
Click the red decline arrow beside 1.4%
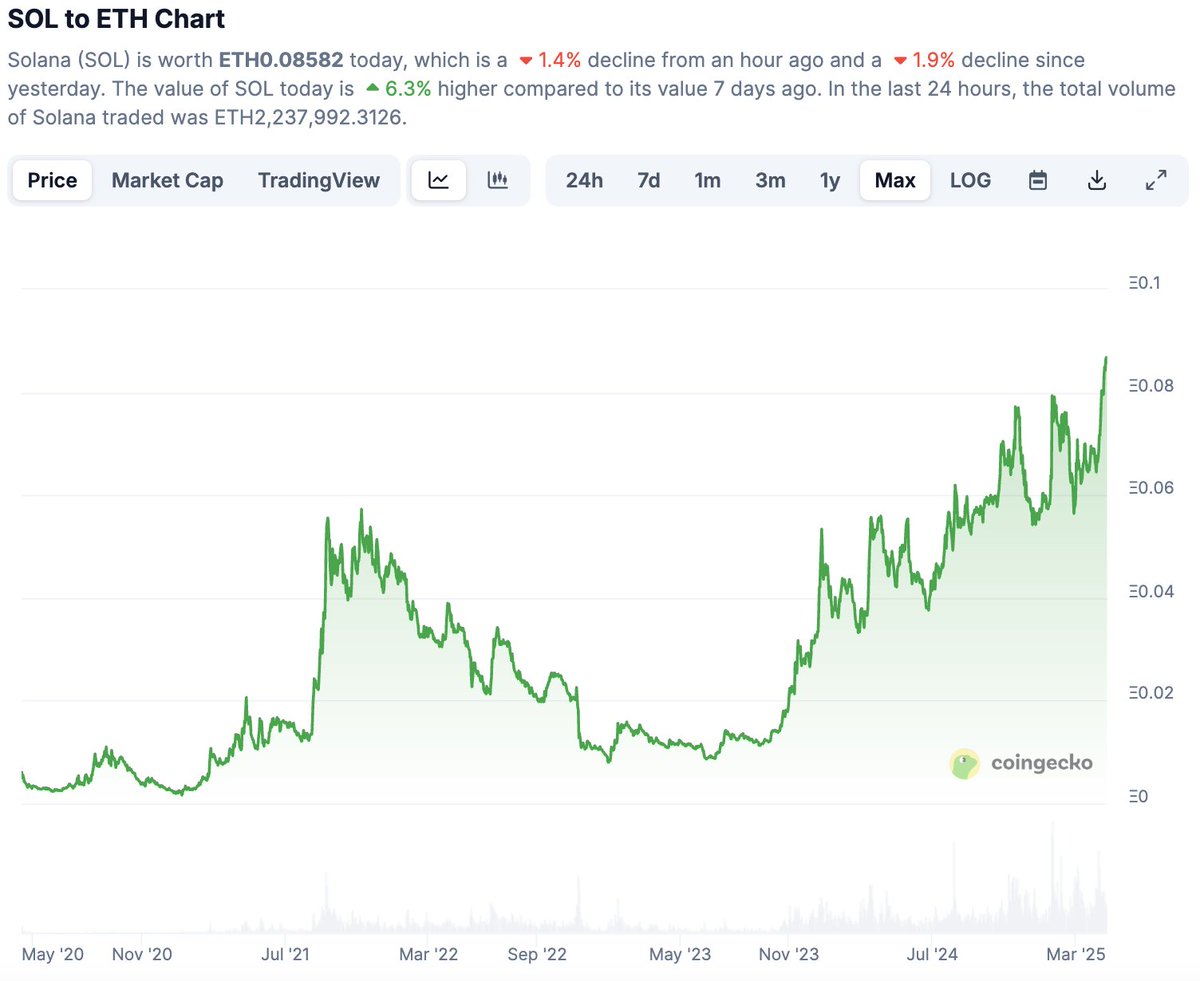click(526, 60)
